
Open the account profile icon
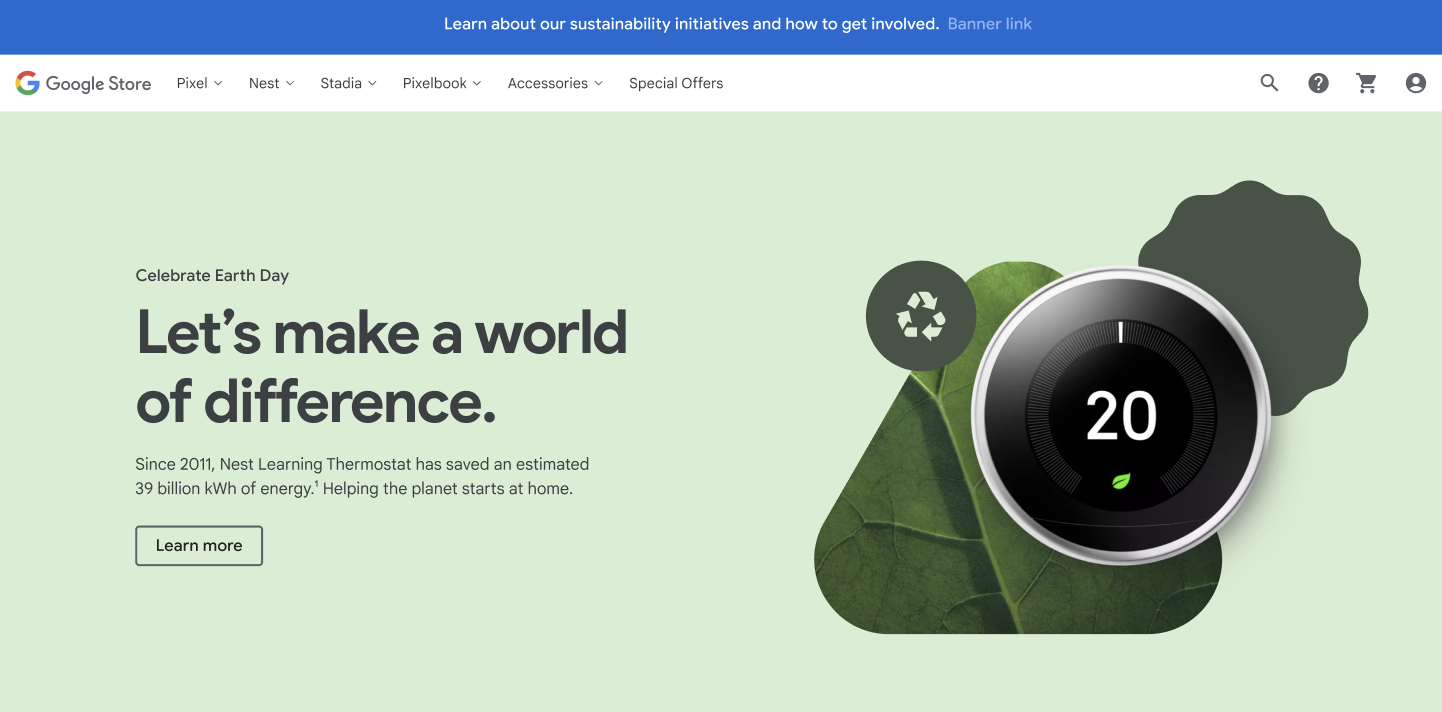(1415, 83)
